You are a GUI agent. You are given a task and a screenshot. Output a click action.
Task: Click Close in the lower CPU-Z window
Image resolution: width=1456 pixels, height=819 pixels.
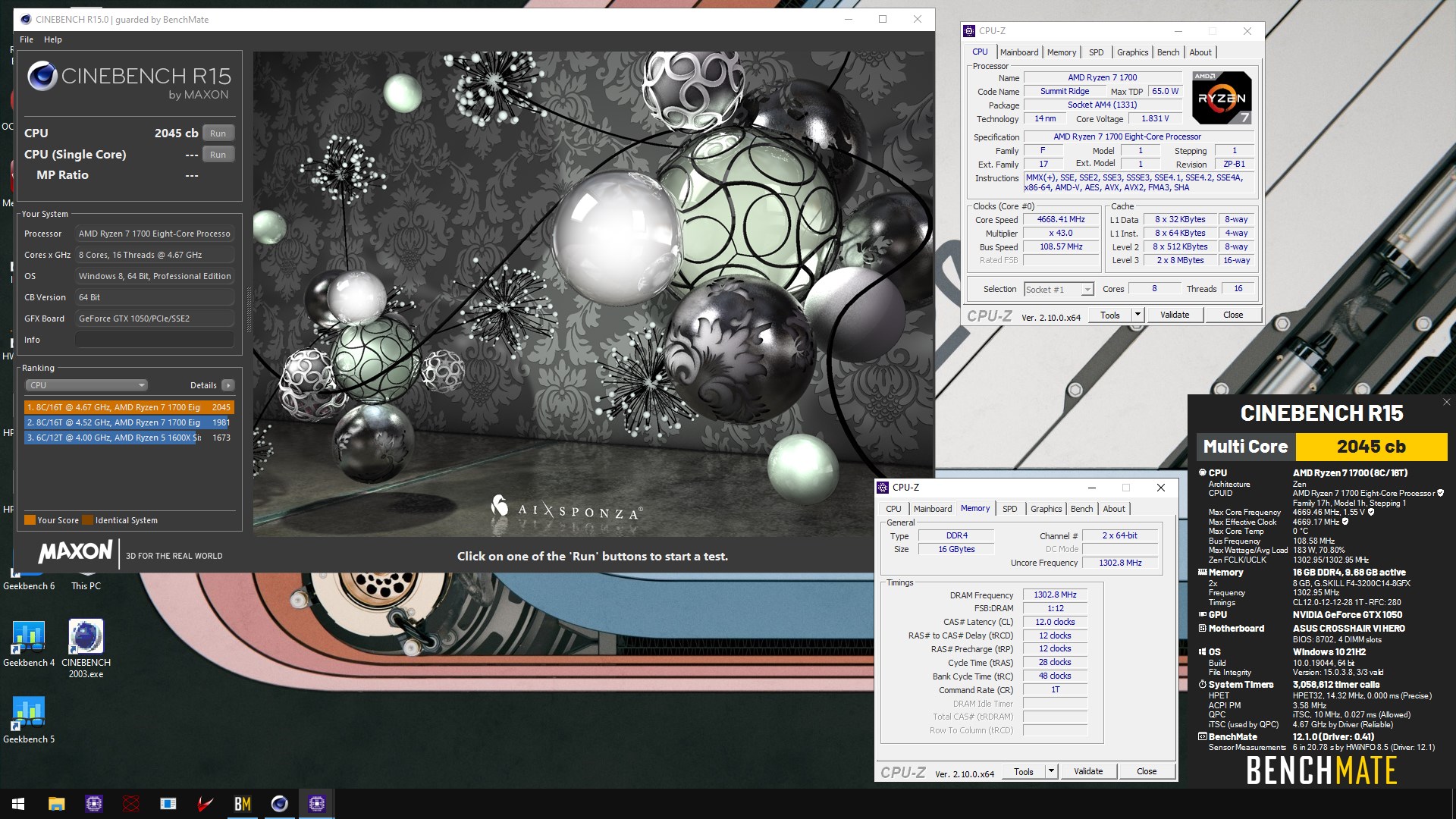[x=1147, y=771]
